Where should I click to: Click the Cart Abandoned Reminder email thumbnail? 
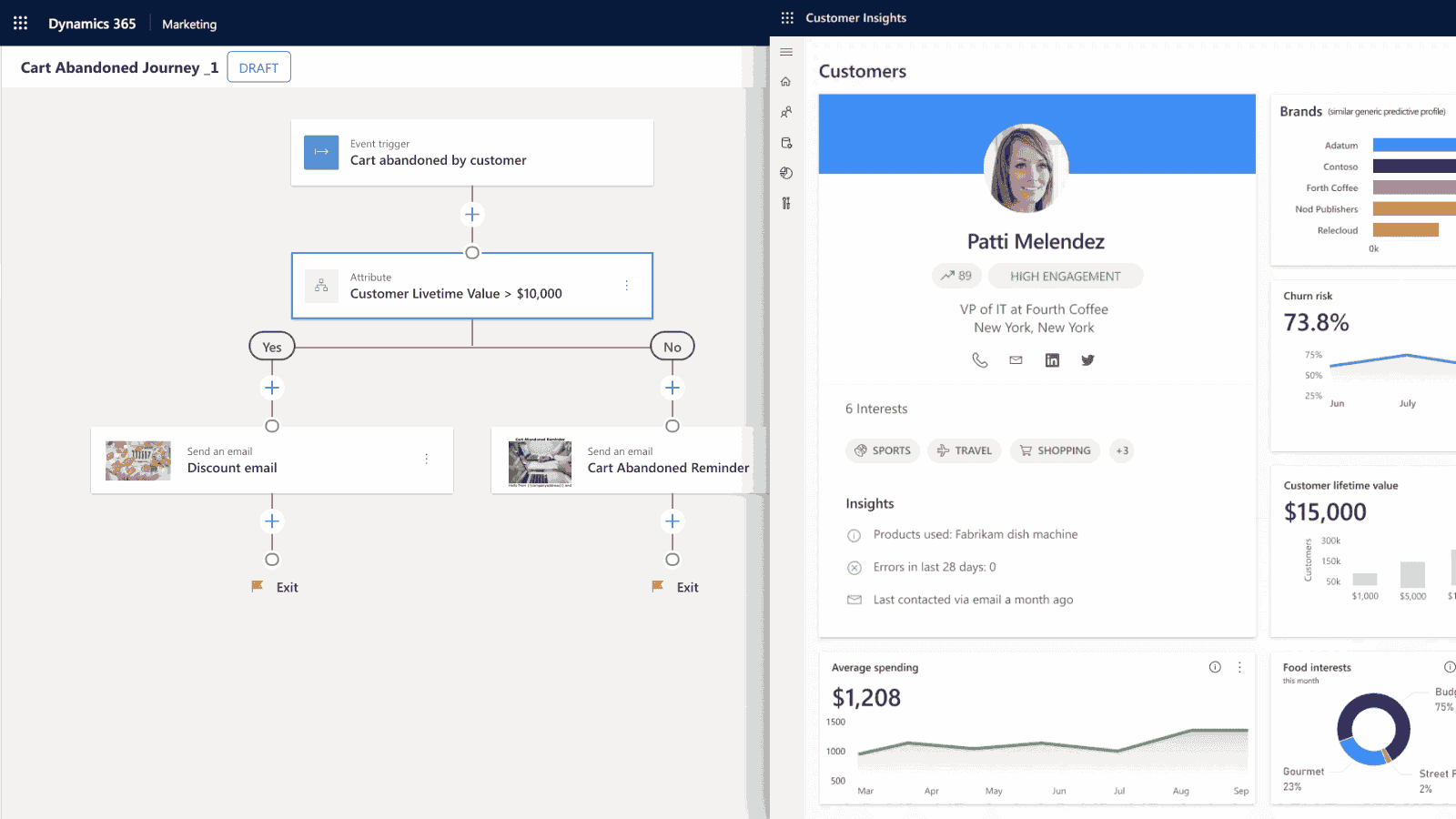click(541, 462)
